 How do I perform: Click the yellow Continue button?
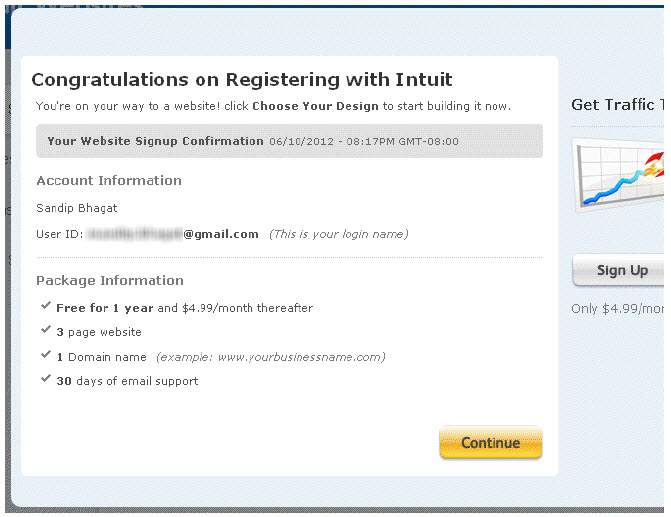point(491,443)
